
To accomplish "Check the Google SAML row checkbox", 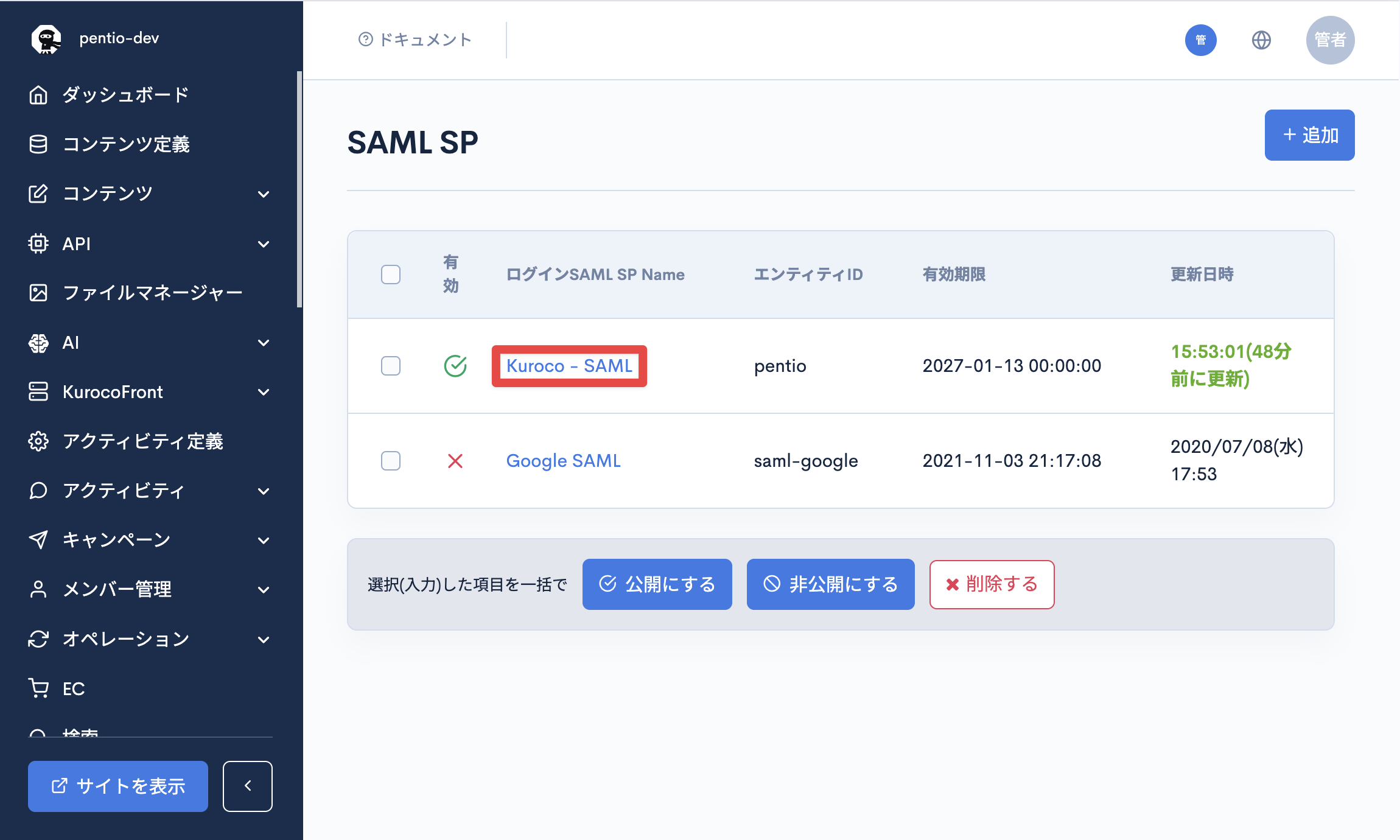I will [x=391, y=461].
